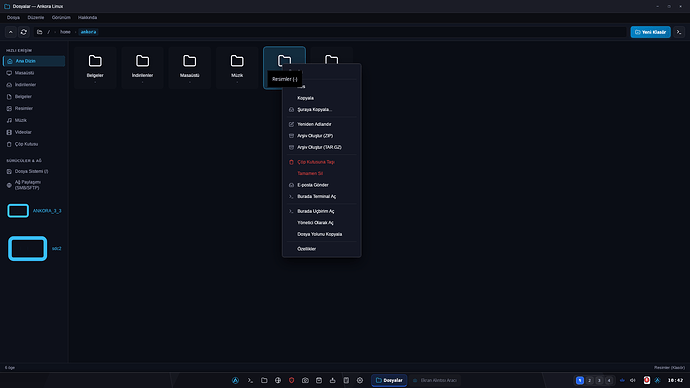Go to home in the breadcrumb
Image resolution: width=690 pixels, height=388 pixels.
point(65,32)
